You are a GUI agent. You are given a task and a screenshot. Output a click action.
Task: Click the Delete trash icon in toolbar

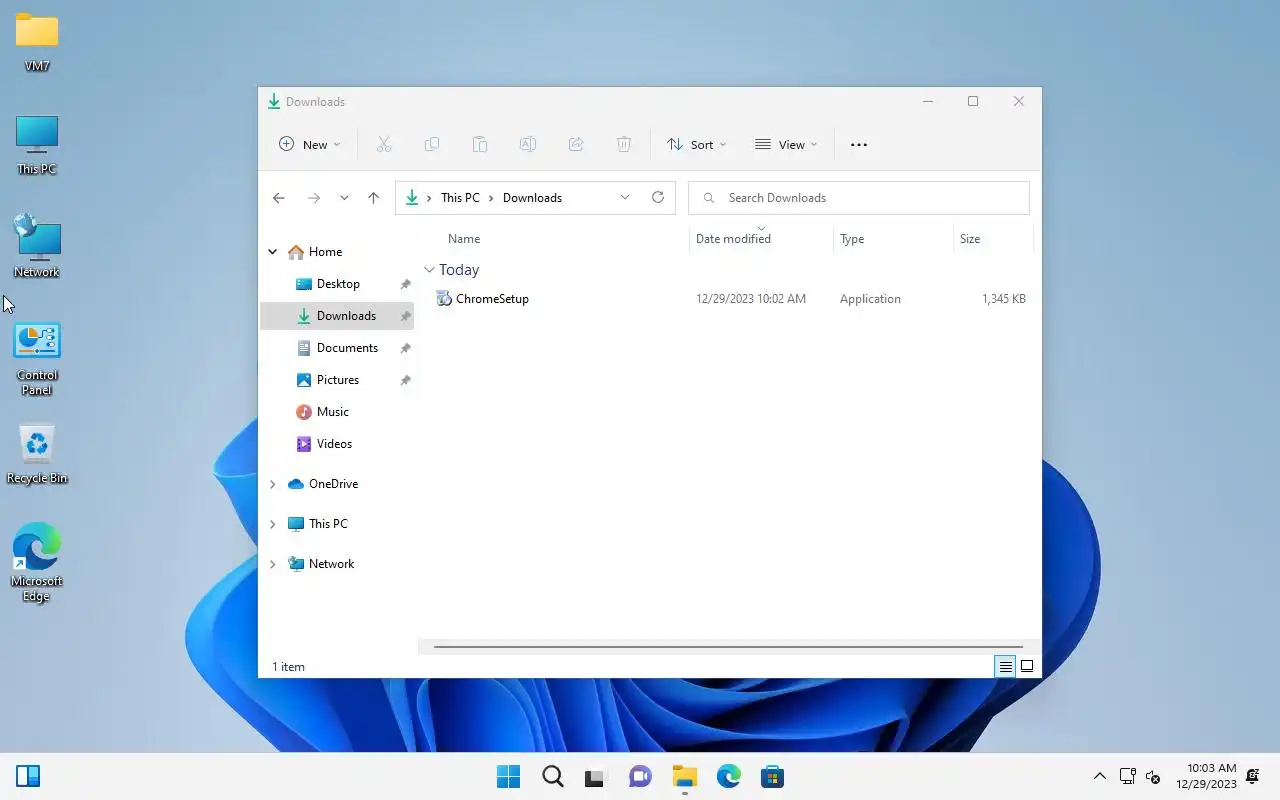624,144
